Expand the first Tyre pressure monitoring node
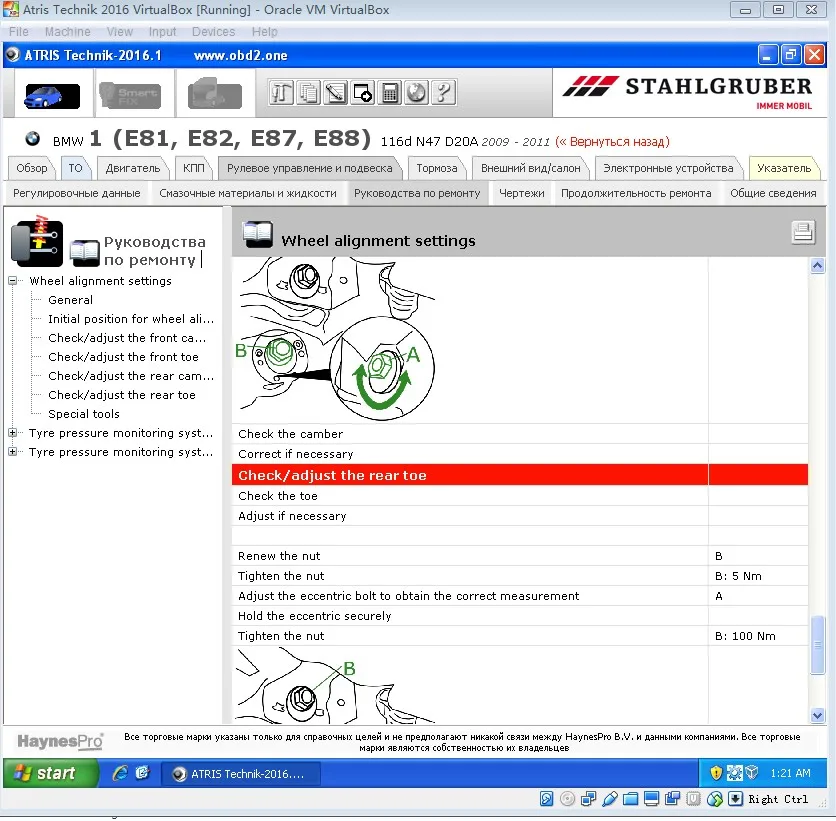This screenshot has height=821, width=836. [13, 433]
